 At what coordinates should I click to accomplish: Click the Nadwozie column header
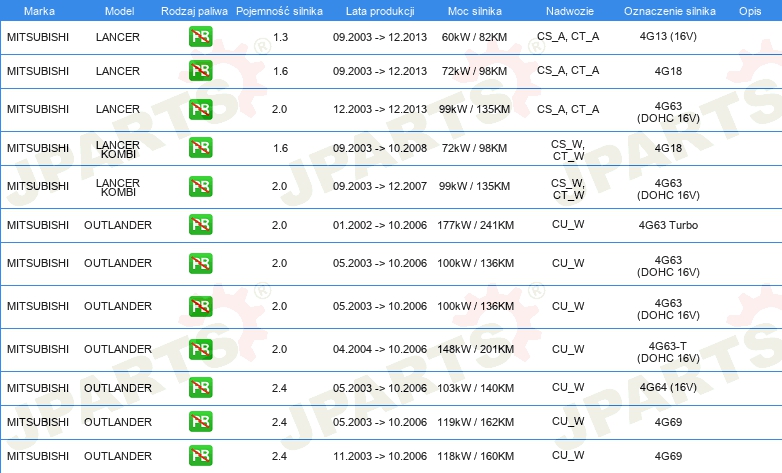[x=570, y=11]
